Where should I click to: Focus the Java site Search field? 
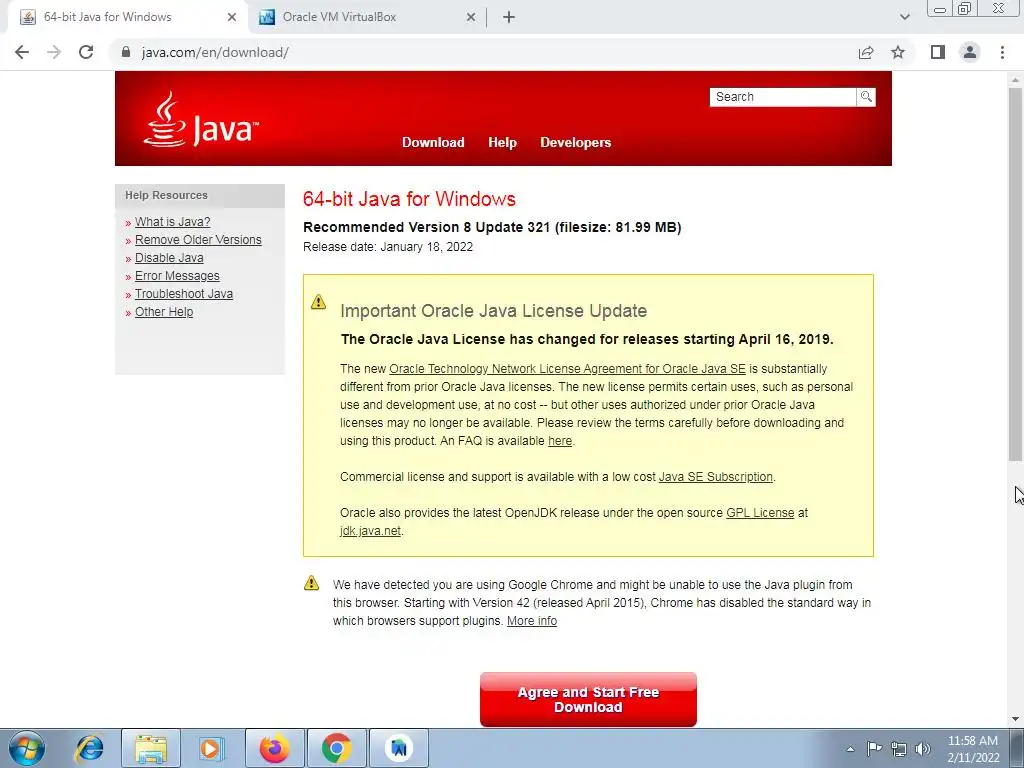point(783,97)
